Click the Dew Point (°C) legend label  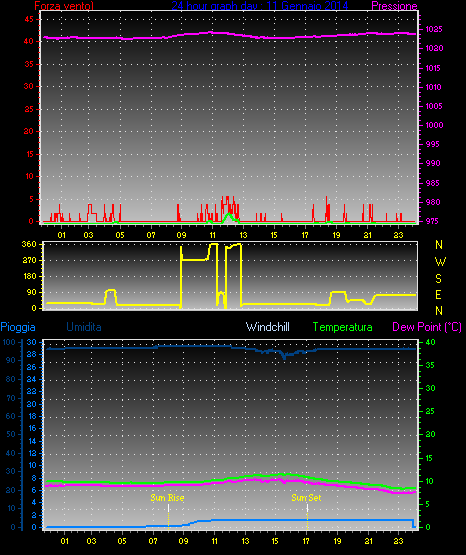[x=427, y=327]
